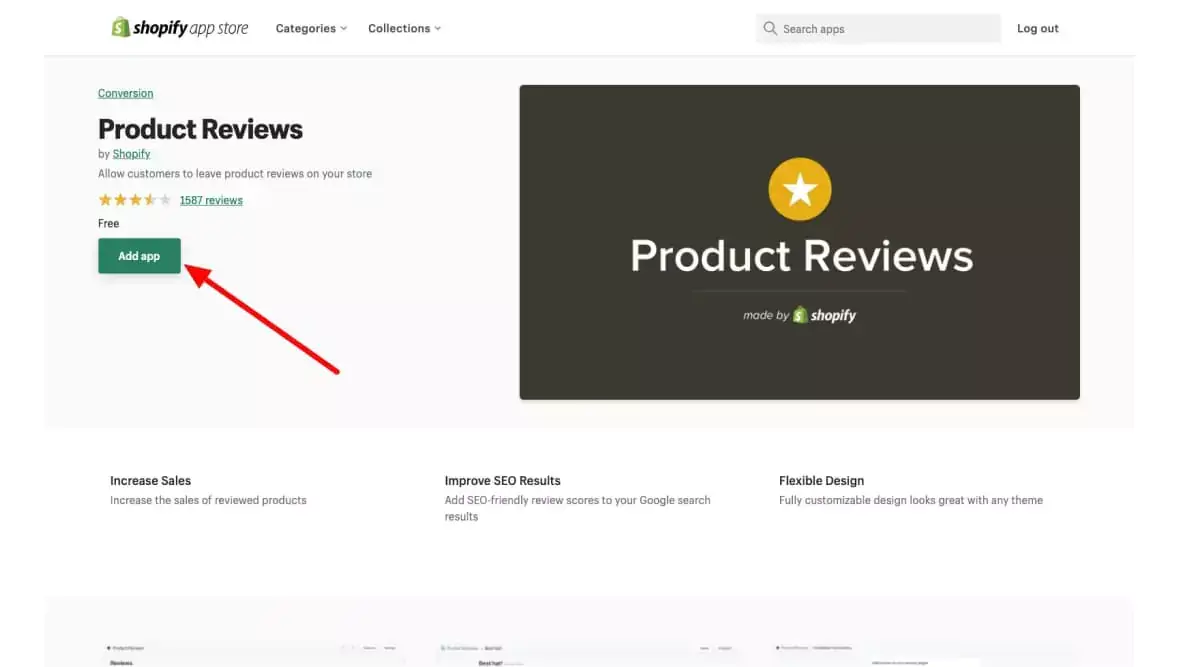Click the 'Allow customers to leave product reviews' description
Image resolution: width=1178 pixels, height=667 pixels.
pos(234,174)
